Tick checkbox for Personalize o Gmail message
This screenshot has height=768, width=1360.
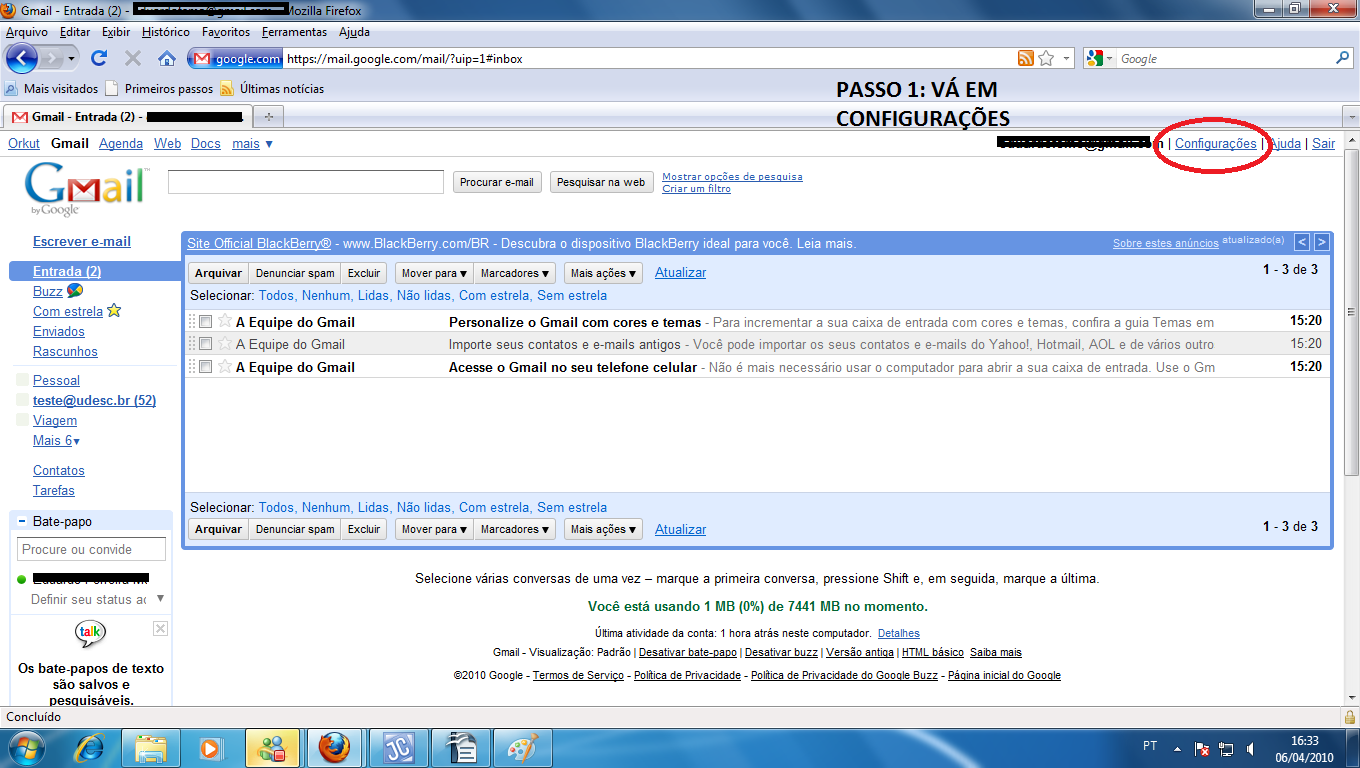205,322
